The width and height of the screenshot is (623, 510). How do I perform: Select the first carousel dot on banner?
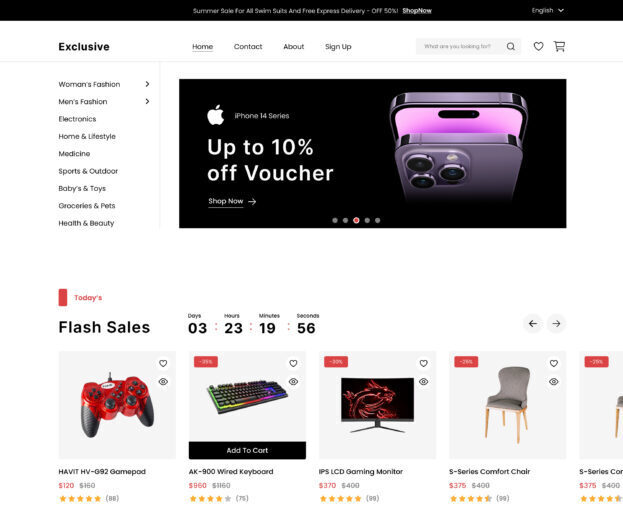coord(335,220)
